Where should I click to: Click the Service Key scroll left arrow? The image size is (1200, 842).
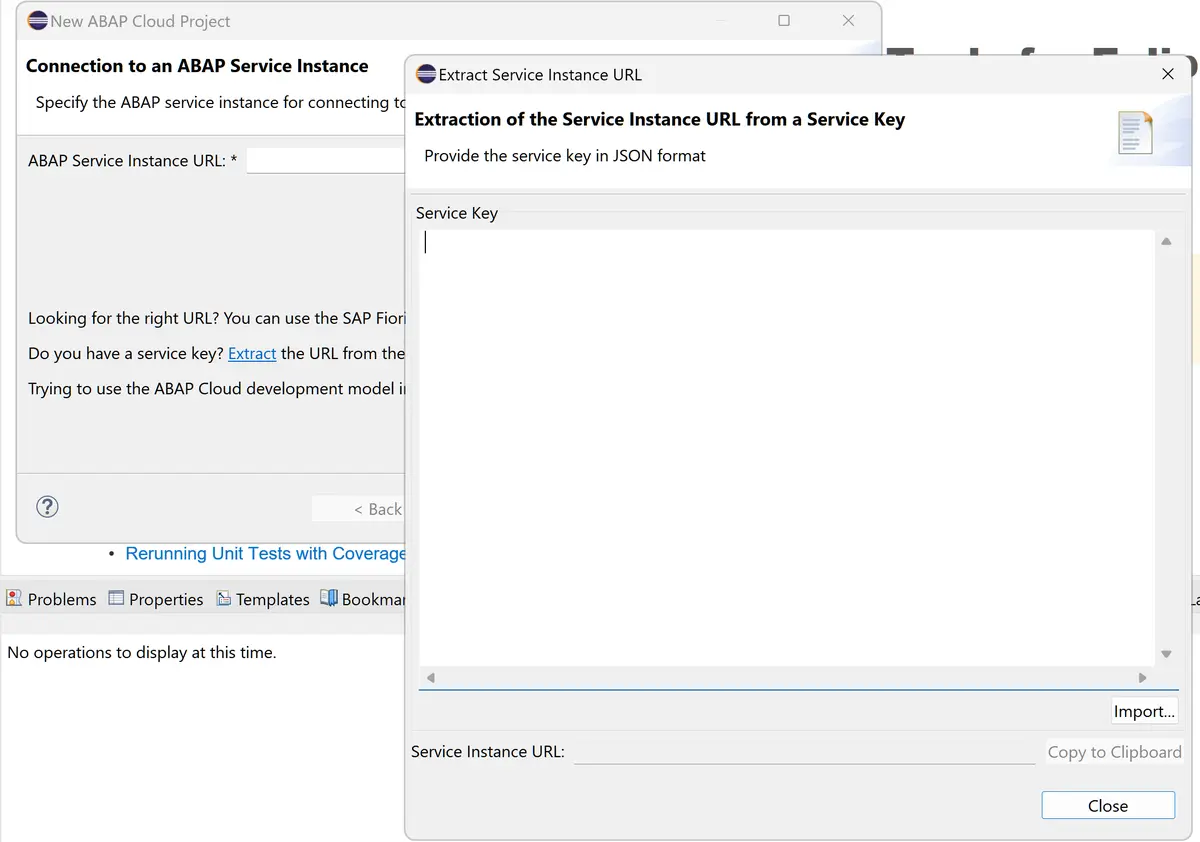(431, 677)
